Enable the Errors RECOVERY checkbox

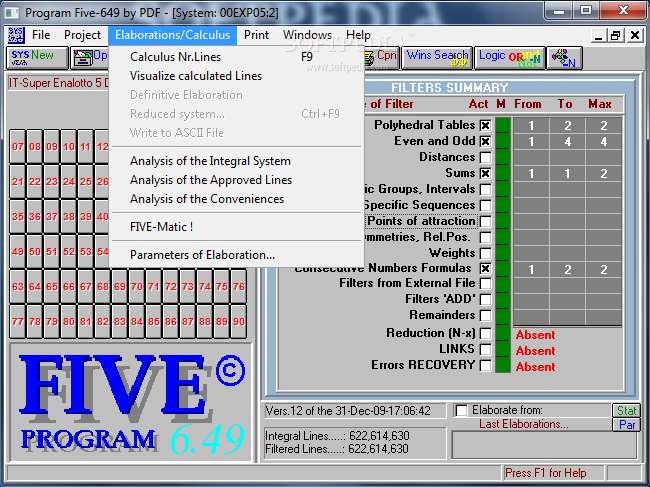click(x=485, y=366)
